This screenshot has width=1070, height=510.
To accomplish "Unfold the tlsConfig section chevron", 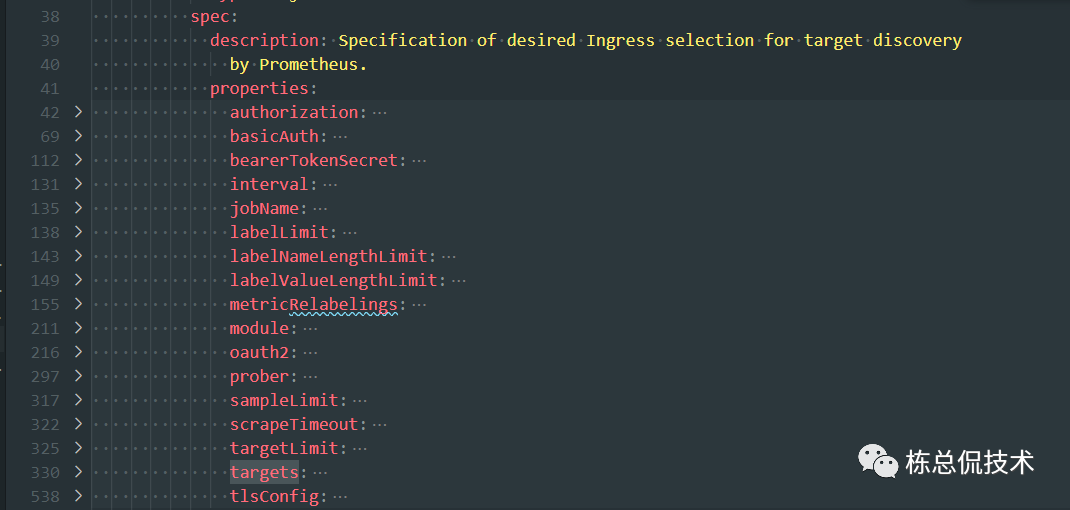I will tap(77, 496).
